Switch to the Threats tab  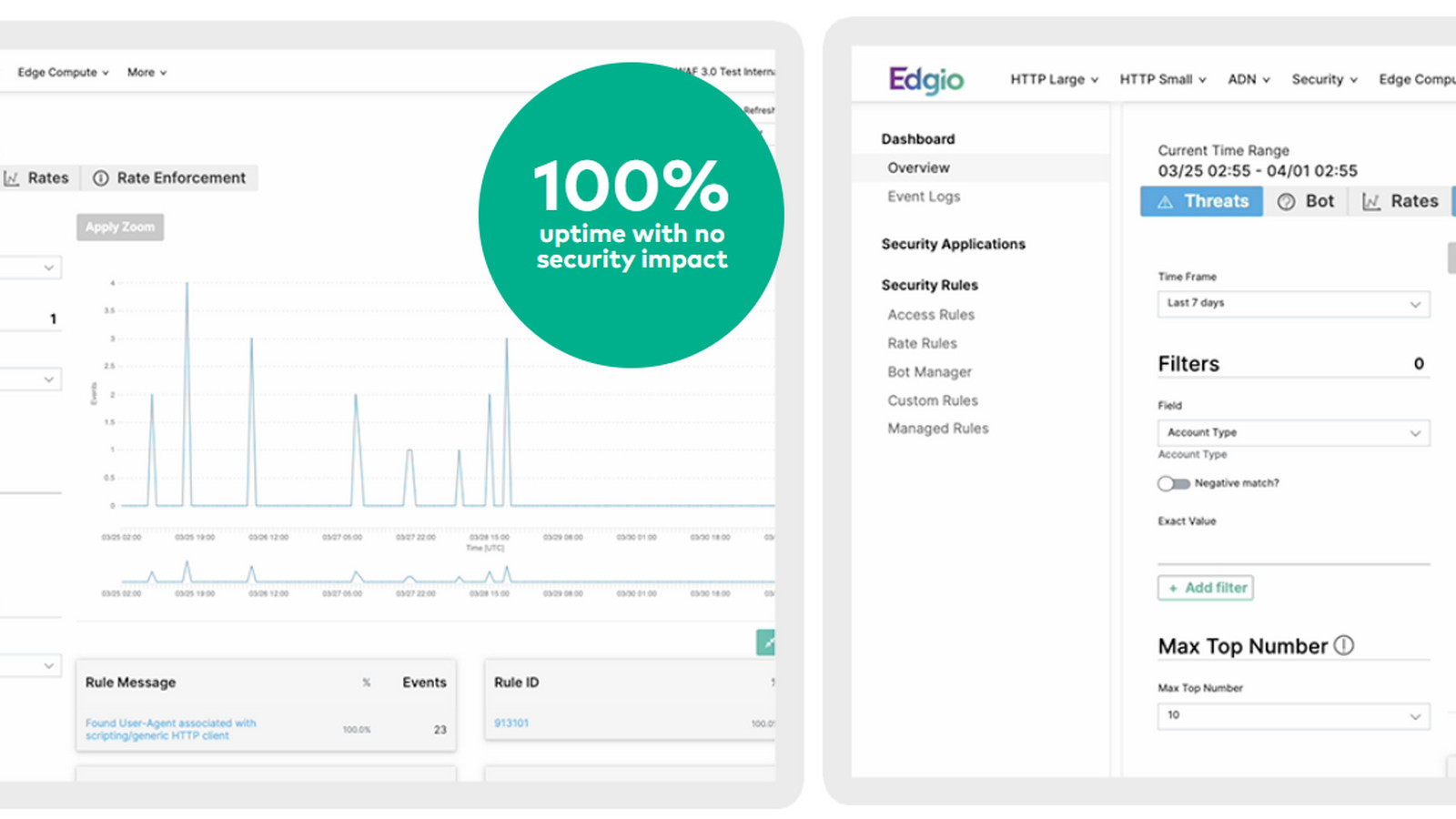pyautogui.click(x=1201, y=201)
